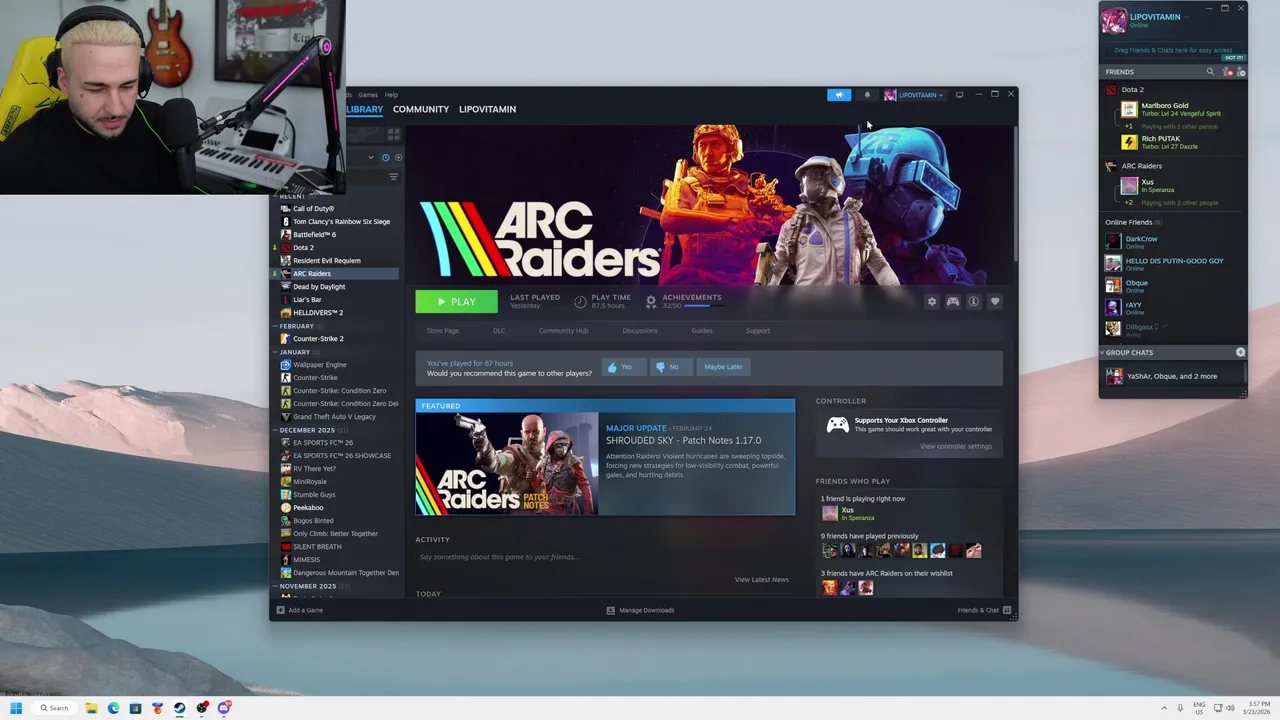Viewport: 1280px width, 720px height.
Task: Open View Latest News link
Action: click(x=762, y=580)
